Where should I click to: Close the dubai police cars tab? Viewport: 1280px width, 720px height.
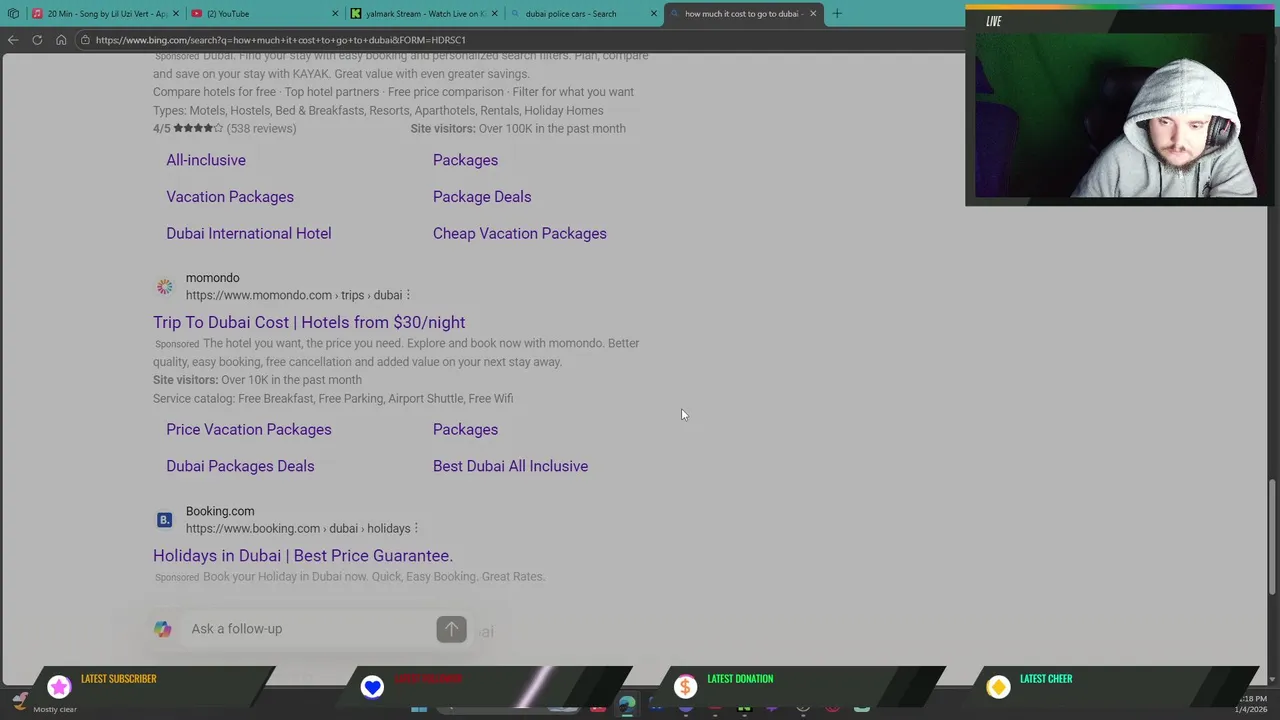(x=654, y=14)
